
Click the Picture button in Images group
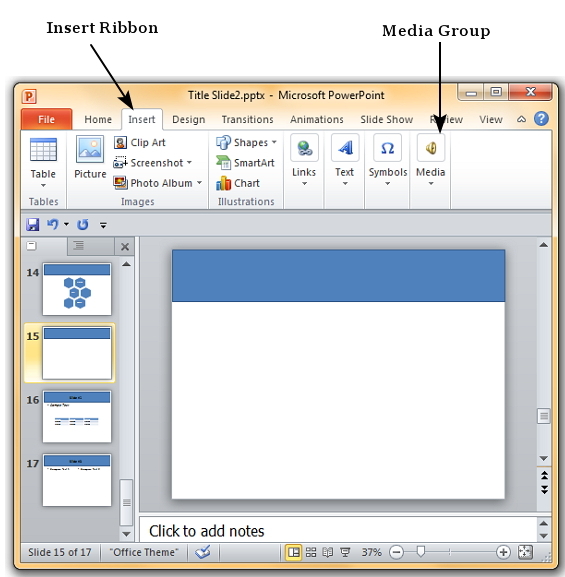point(90,156)
